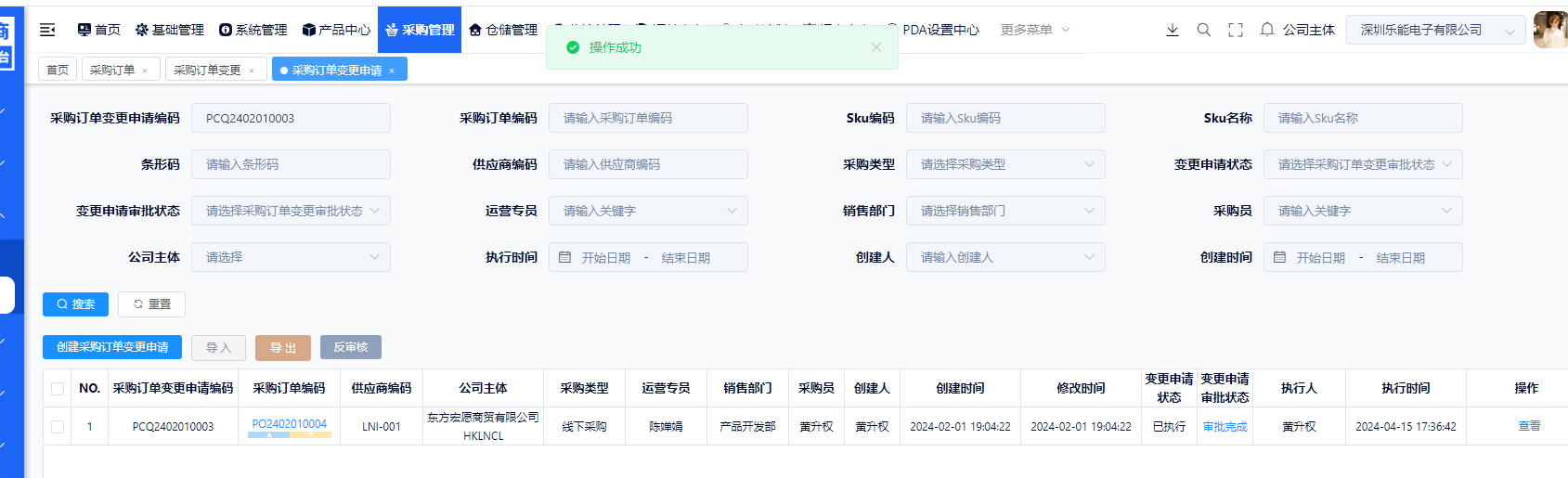
Task: Click execution time 2024-04-15 17:36:42
Action: [1406, 427]
